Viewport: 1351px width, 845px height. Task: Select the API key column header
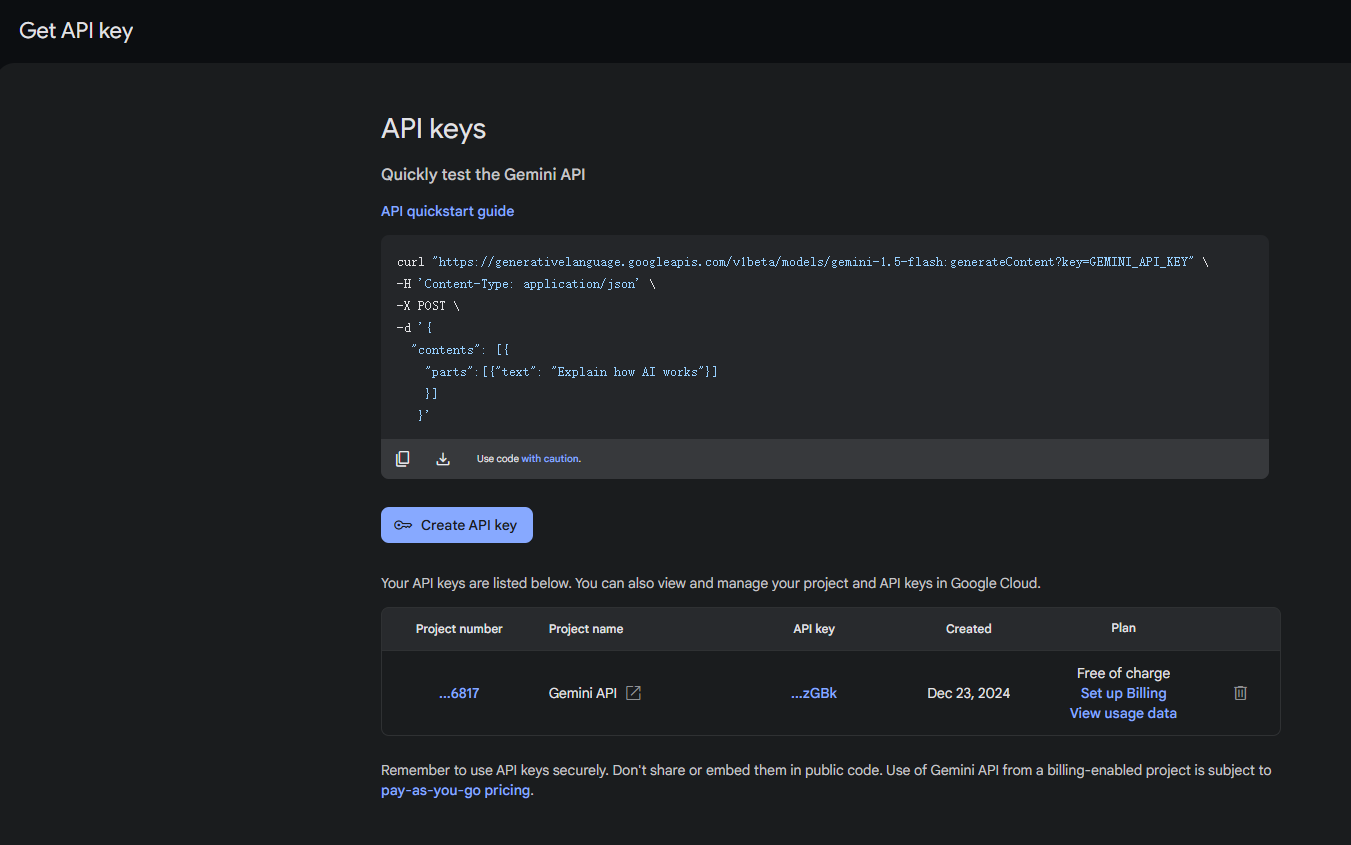point(813,629)
